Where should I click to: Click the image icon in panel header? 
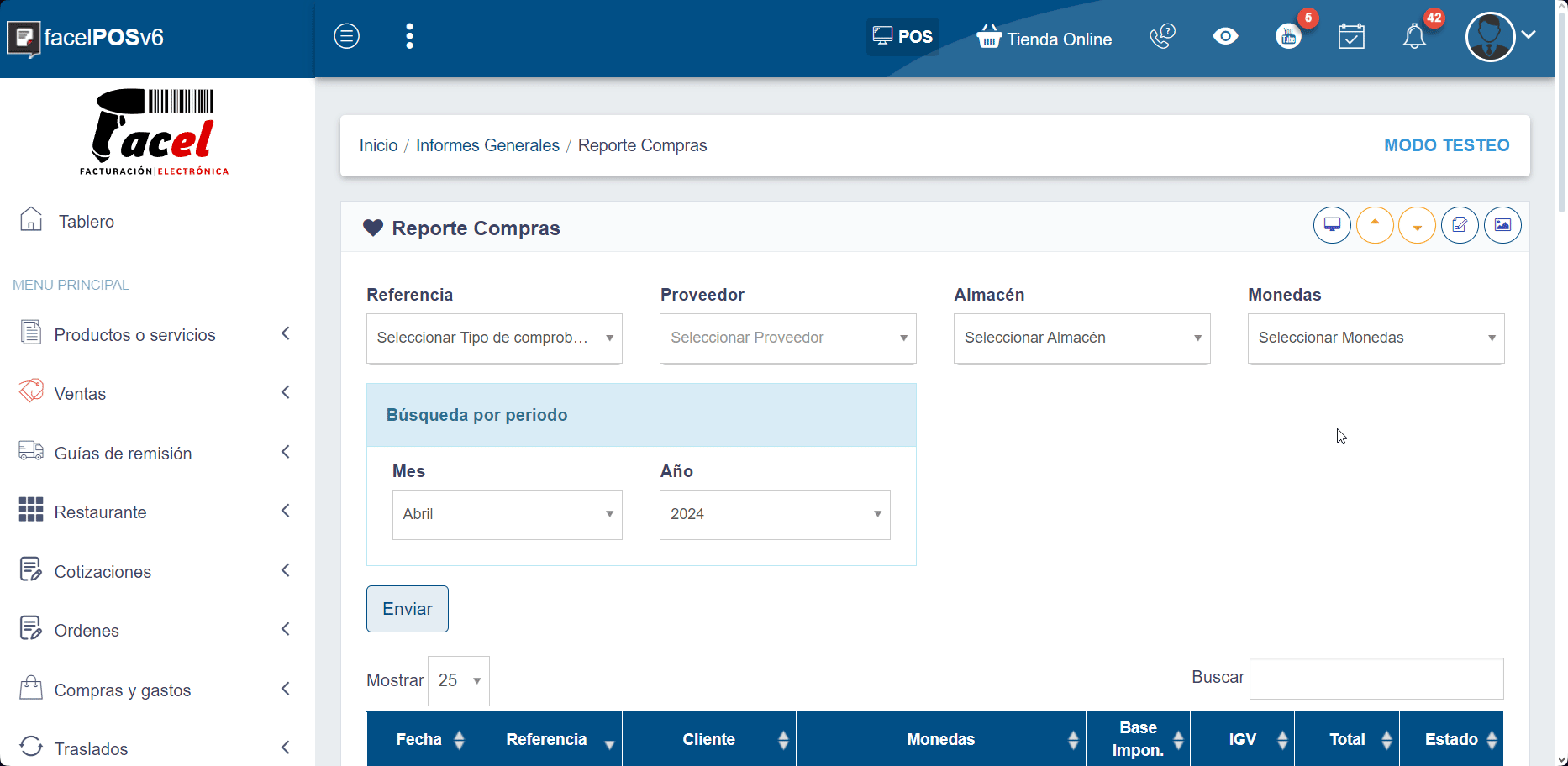[x=1502, y=225]
